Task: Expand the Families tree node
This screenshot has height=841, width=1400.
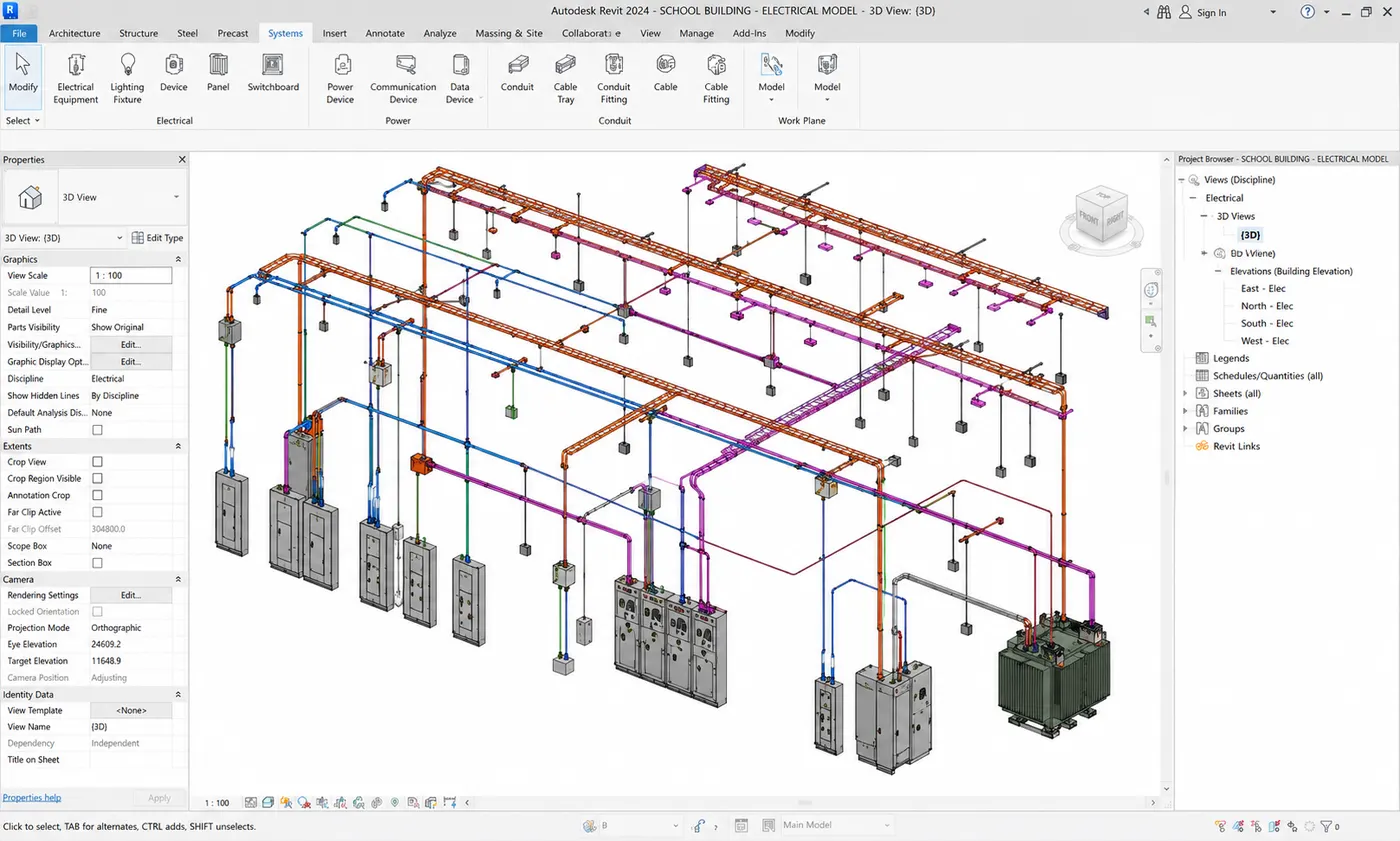Action: click(1185, 411)
